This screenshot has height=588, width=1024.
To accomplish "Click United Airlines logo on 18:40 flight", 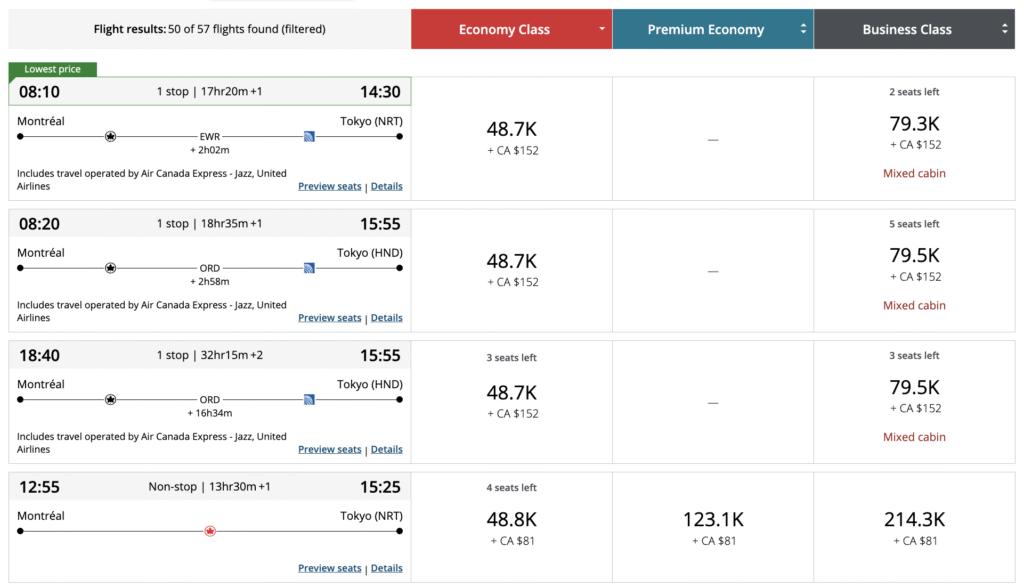I will click(310, 399).
